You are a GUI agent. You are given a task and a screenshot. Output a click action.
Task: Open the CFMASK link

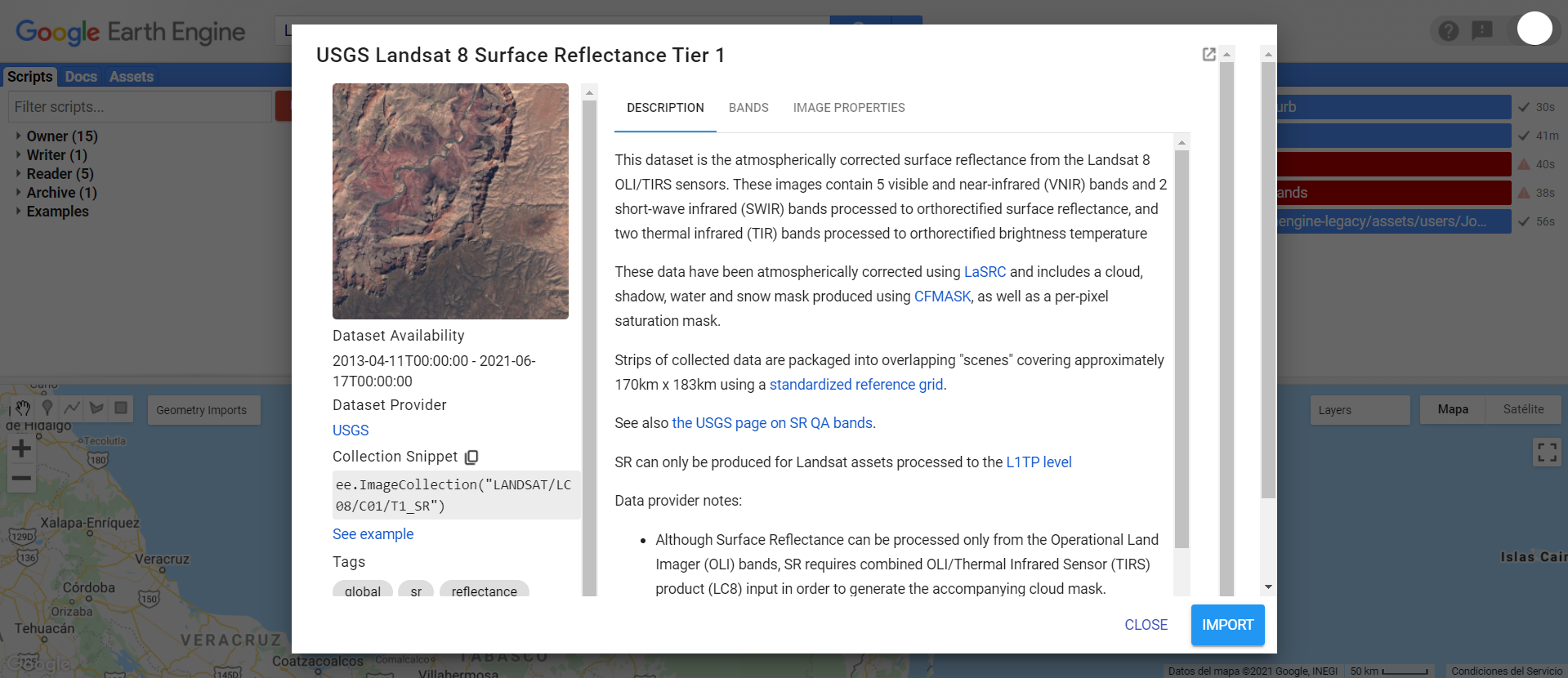[x=942, y=297]
